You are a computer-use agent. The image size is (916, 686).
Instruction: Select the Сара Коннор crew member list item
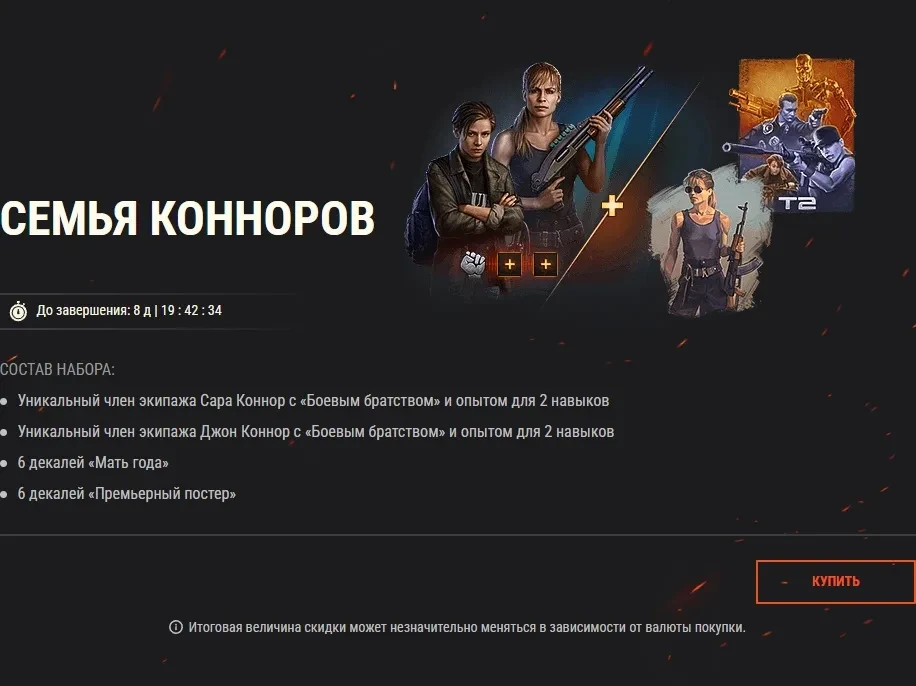pyautogui.click(x=313, y=401)
